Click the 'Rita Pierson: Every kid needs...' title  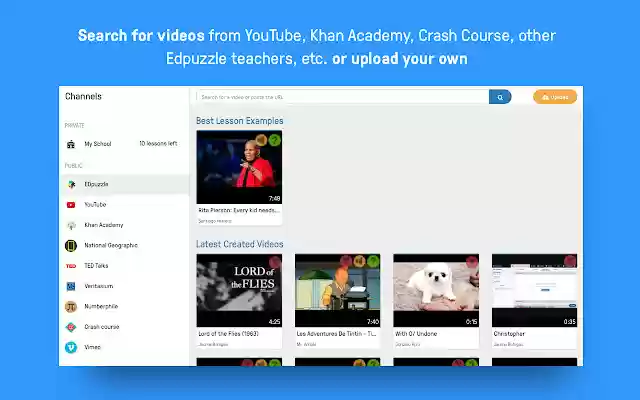(x=239, y=211)
